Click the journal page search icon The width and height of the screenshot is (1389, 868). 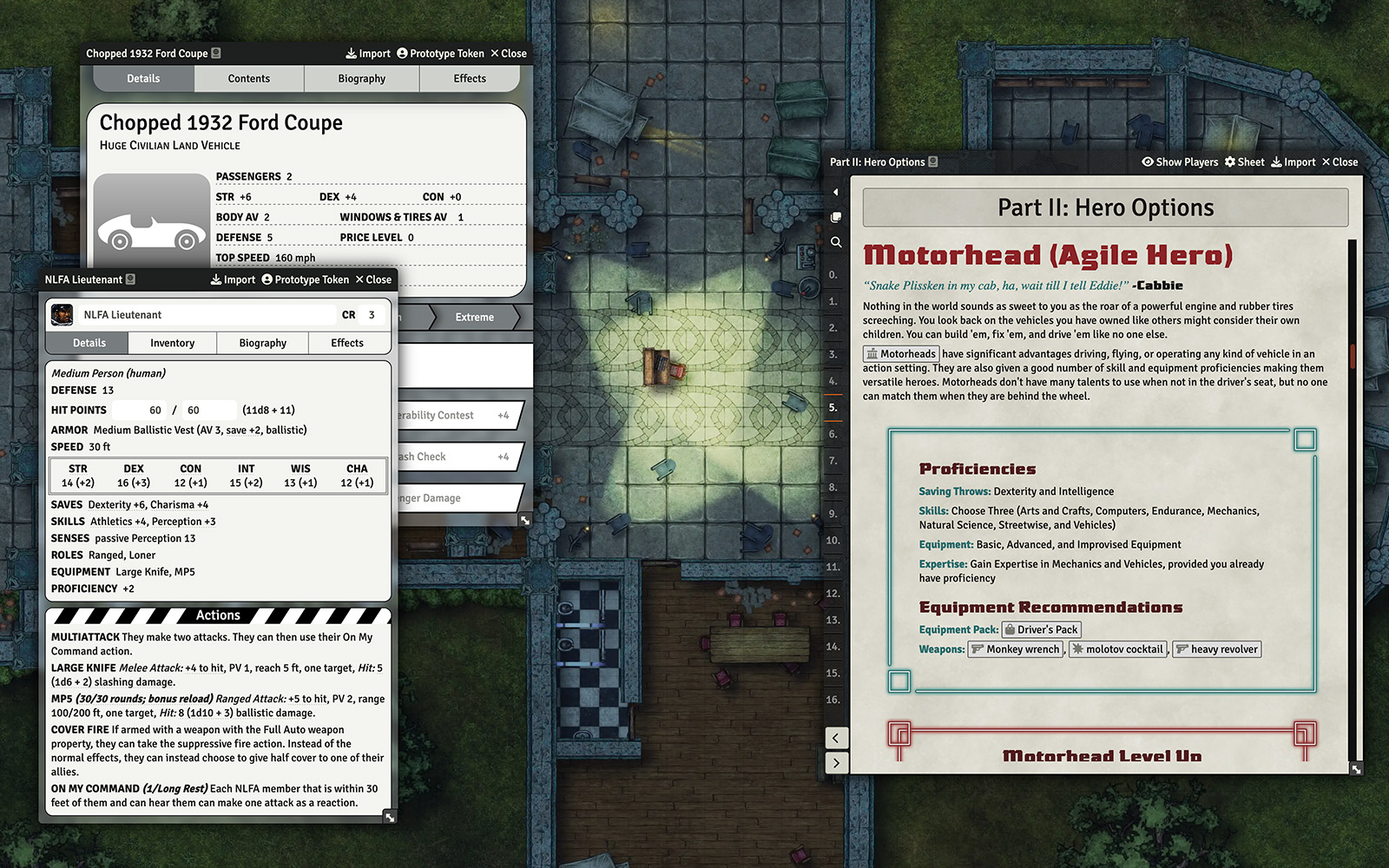[x=835, y=242]
